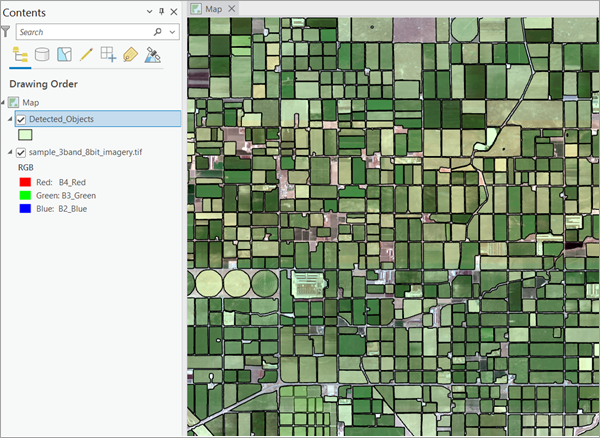Click List By Snapping icon
This screenshot has width=600, height=438.
108,55
